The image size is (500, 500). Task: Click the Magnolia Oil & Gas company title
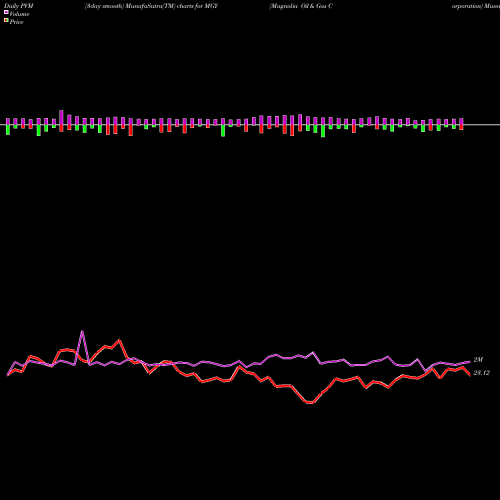click(301, 6)
